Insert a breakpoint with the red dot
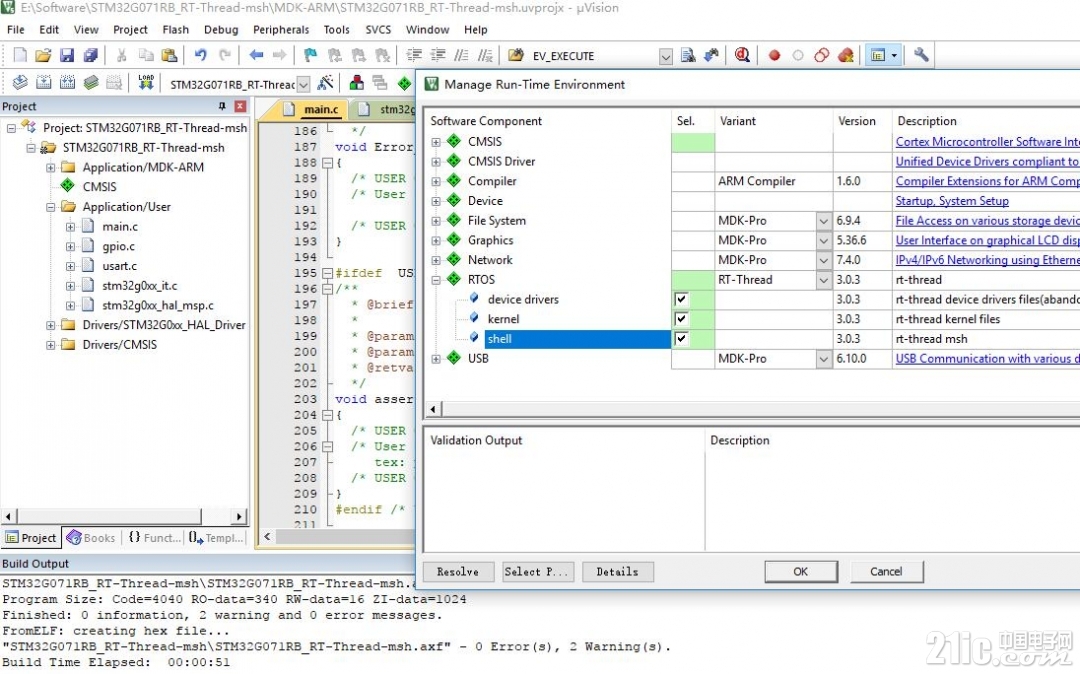The width and height of the screenshot is (1080, 674). 774,55
